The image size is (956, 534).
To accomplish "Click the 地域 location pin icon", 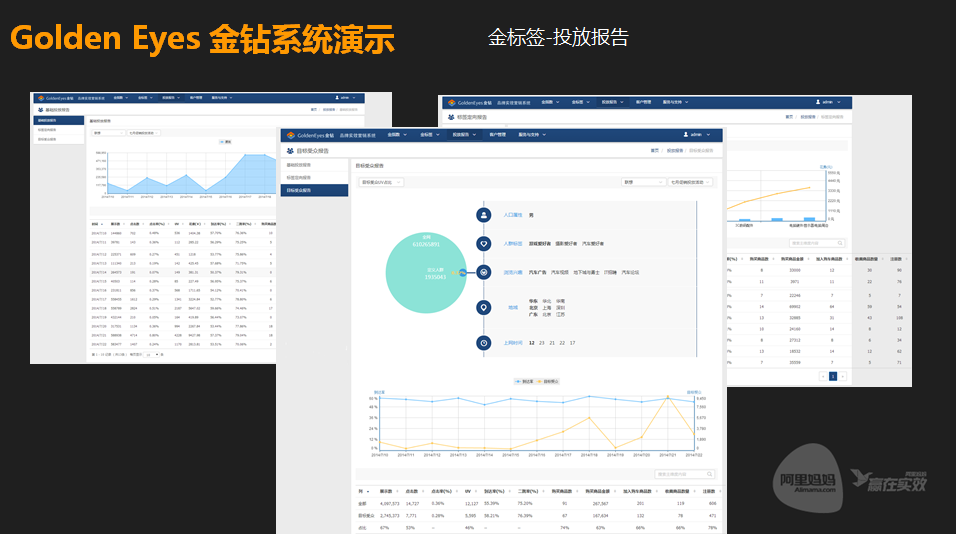I will [x=483, y=308].
